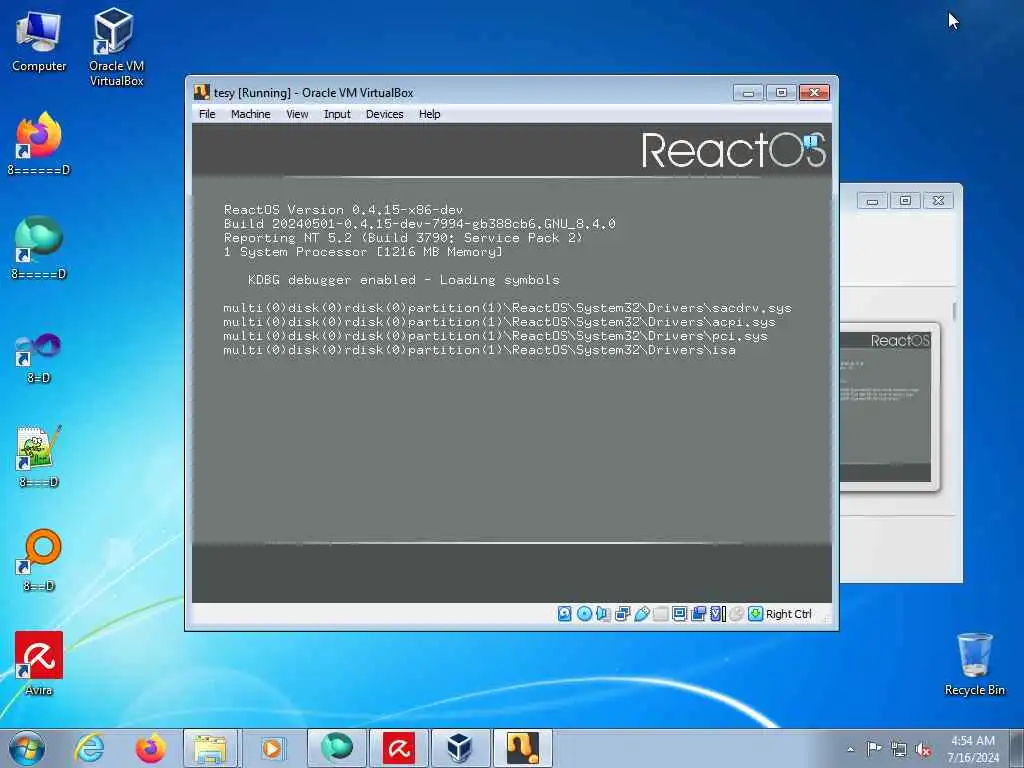Open the Windows Start menu
The image size is (1024, 768).
tap(27, 748)
